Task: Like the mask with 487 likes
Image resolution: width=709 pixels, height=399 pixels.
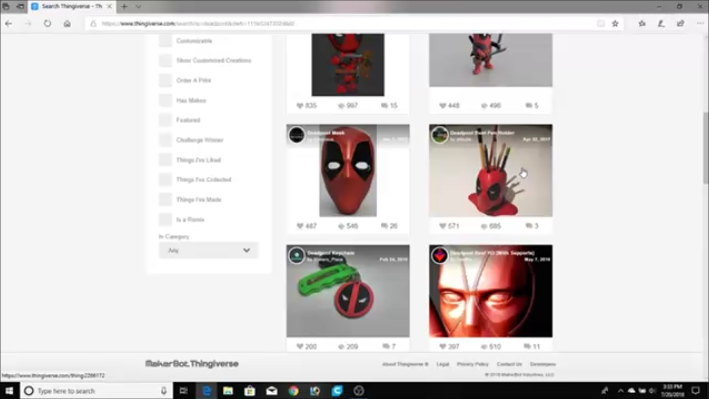Action: (x=300, y=226)
